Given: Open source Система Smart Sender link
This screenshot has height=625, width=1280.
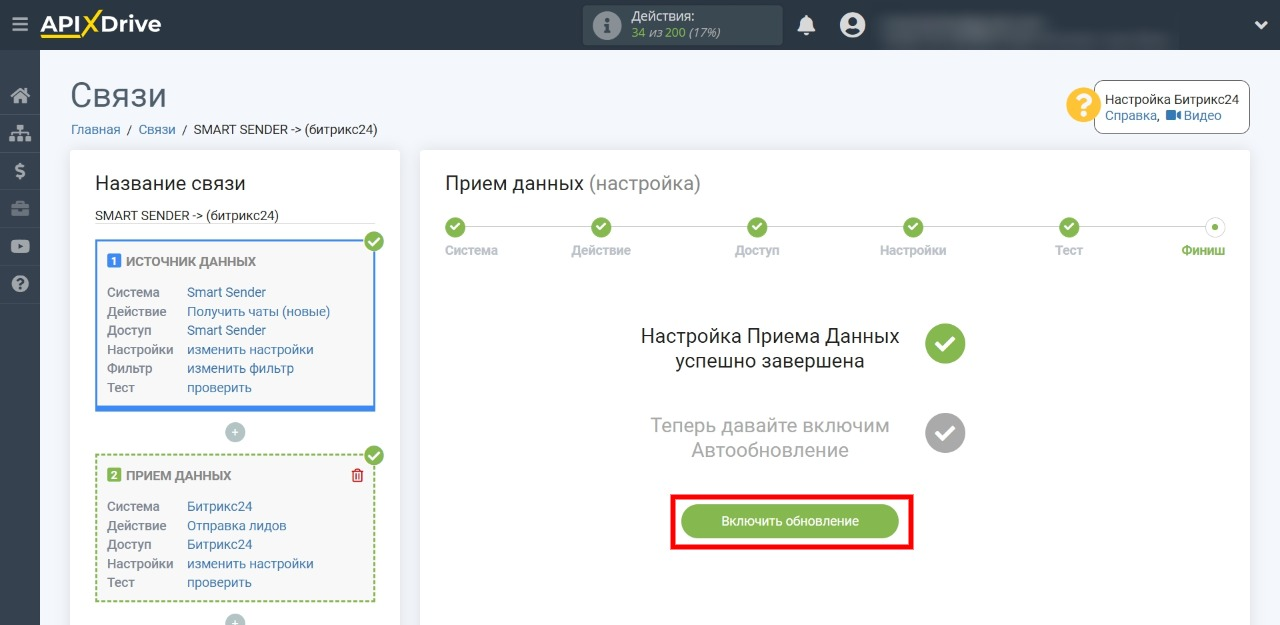Looking at the screenshot, I should pyautogui.click(x=227, y=293).
